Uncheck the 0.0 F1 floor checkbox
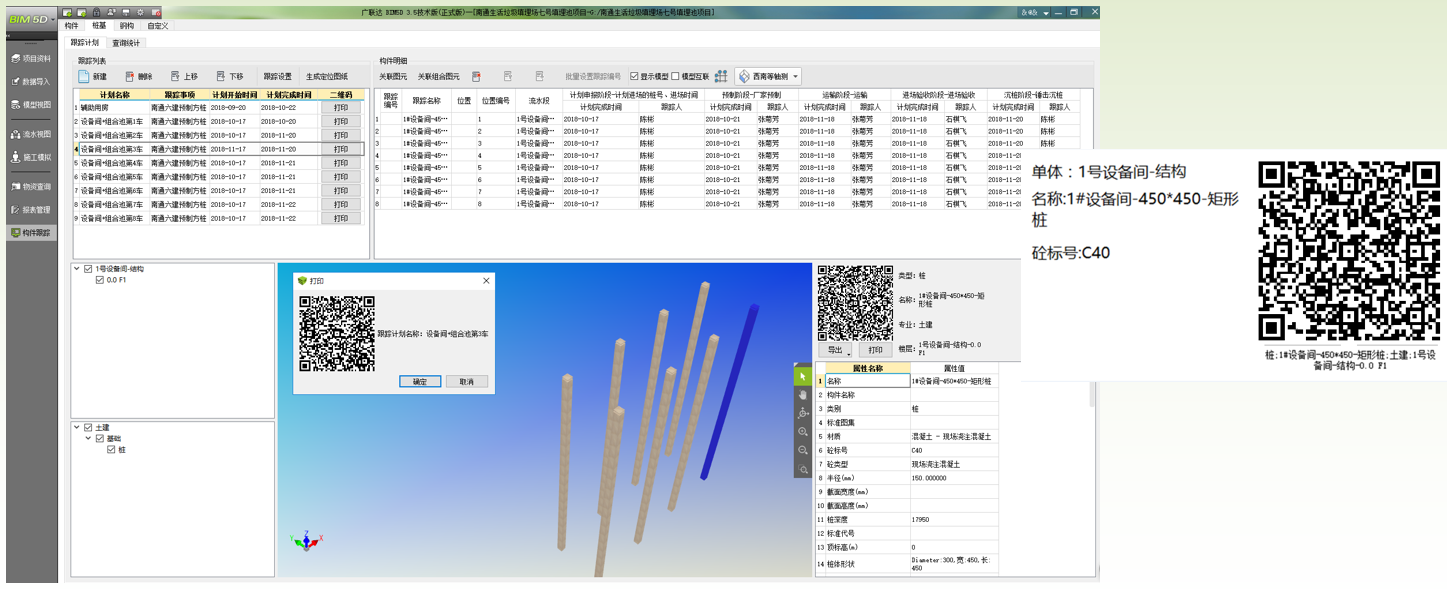 pyautogui.click(x=100, y=280)
